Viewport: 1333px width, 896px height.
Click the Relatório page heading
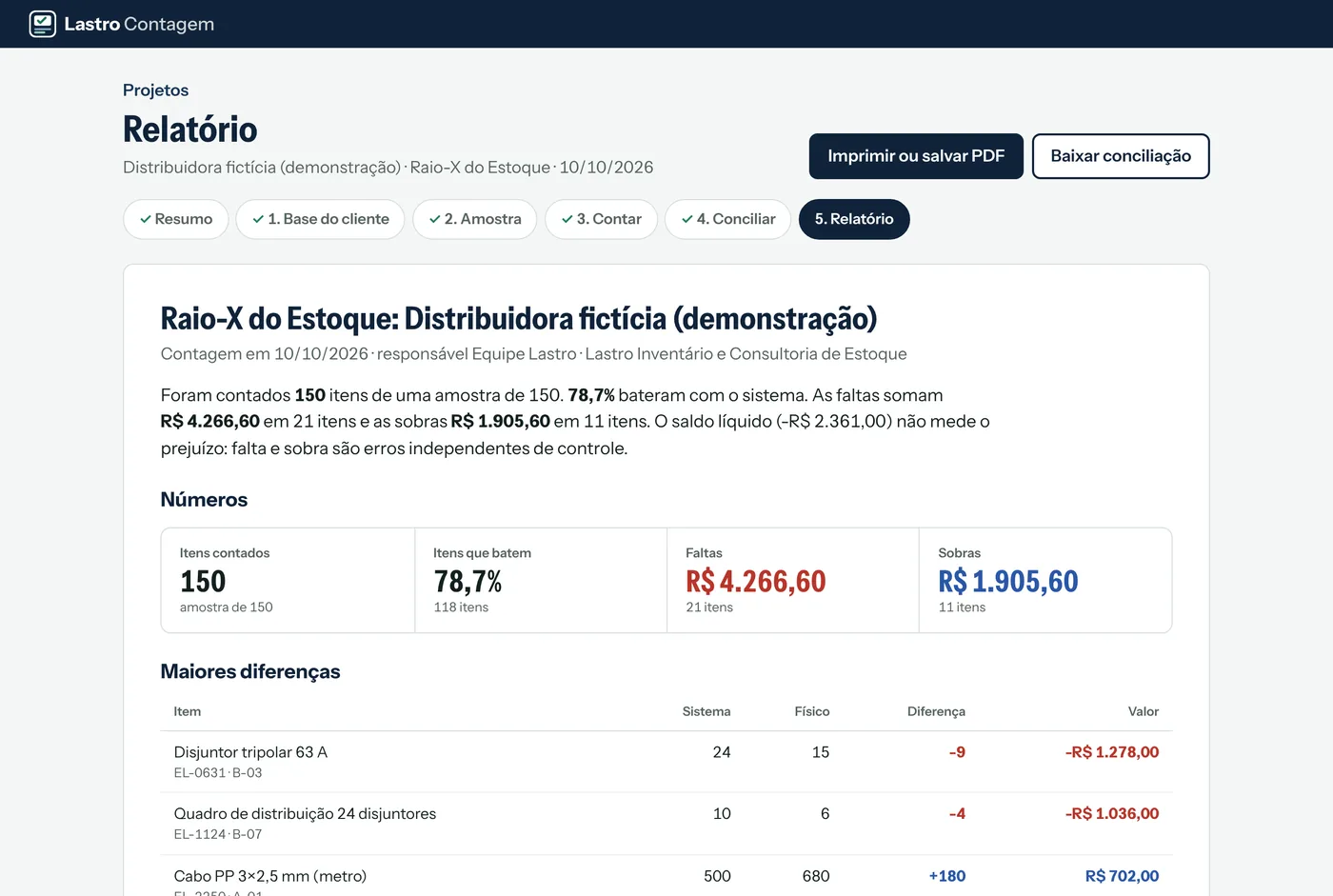[x=190, y=129]
